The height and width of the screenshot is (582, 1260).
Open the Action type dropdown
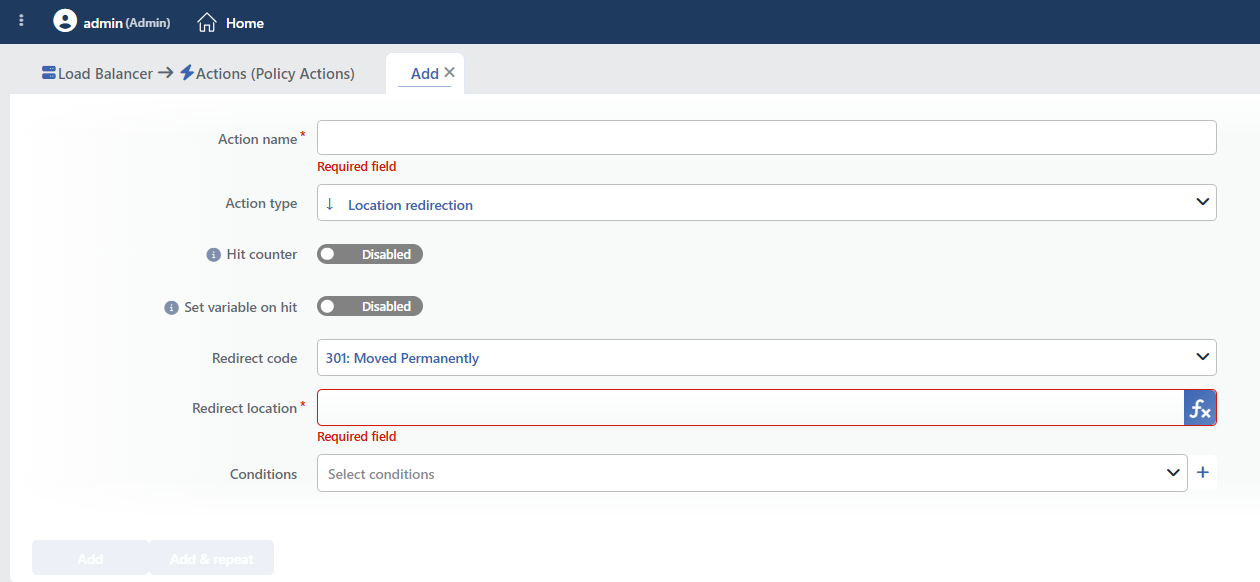pyautogui.click(x=767, y=202)
